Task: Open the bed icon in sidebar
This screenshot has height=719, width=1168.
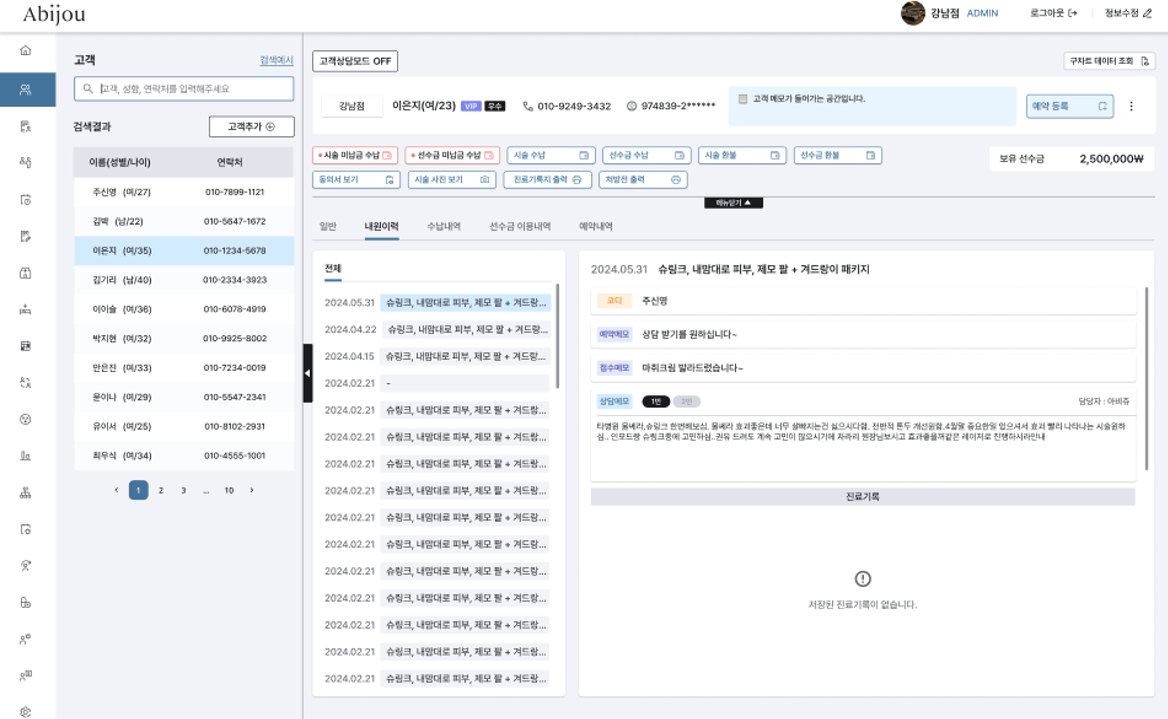Action: pos(25,309)
